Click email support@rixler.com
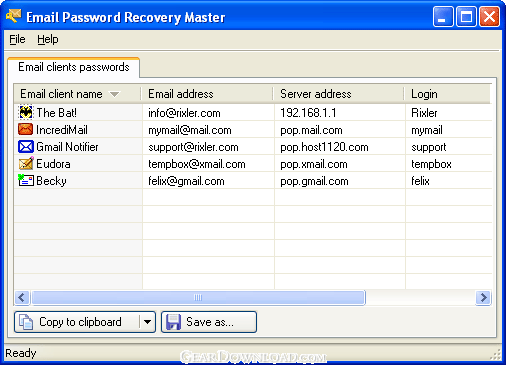Screen dimensions: 506x365 point(193,147)
